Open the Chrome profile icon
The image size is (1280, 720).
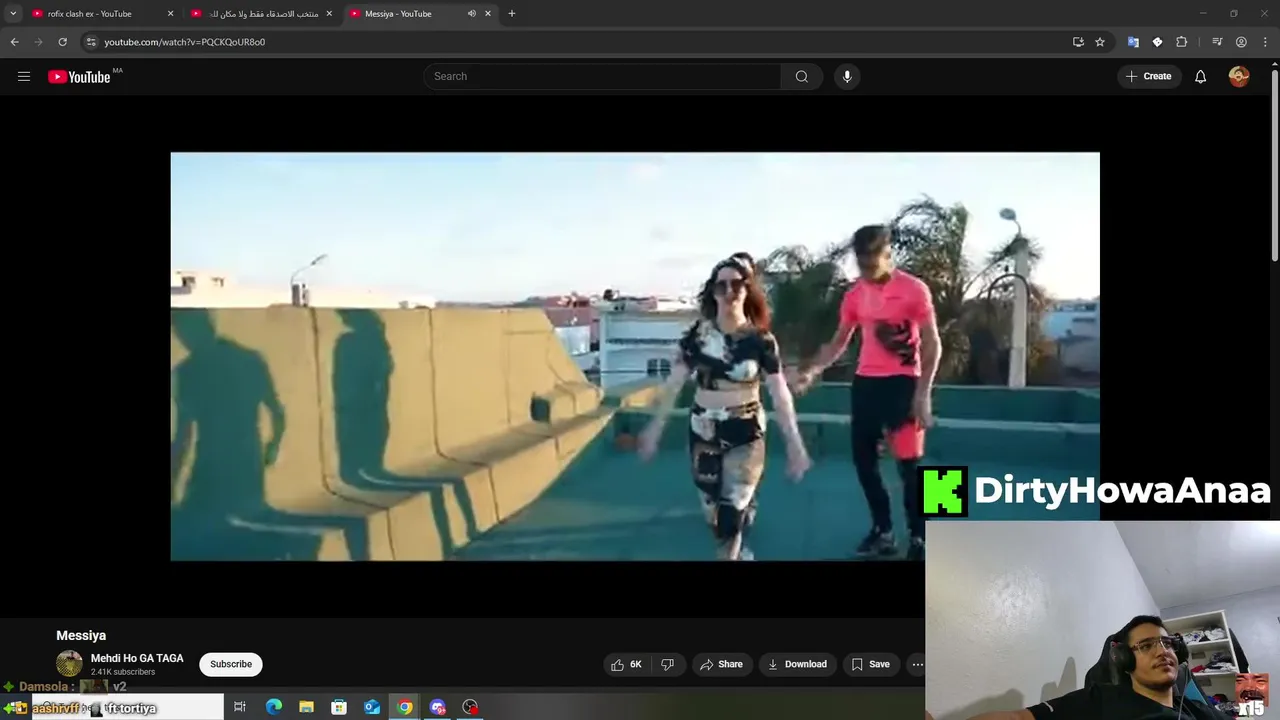1241,42
